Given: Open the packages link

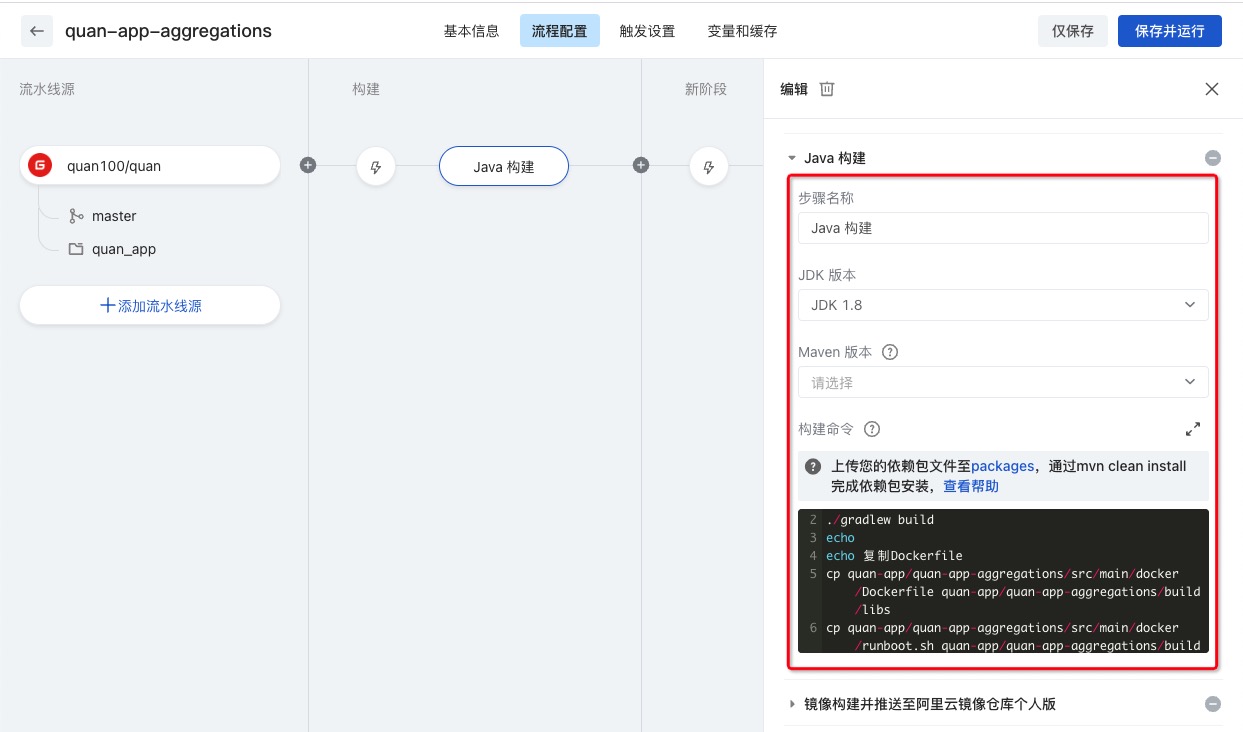Looking at the screenshot, I should coord(1002,466).
